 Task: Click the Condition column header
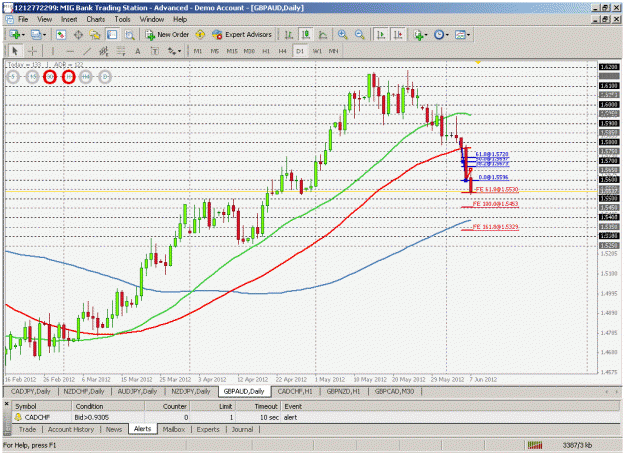[x=108, y=406]
